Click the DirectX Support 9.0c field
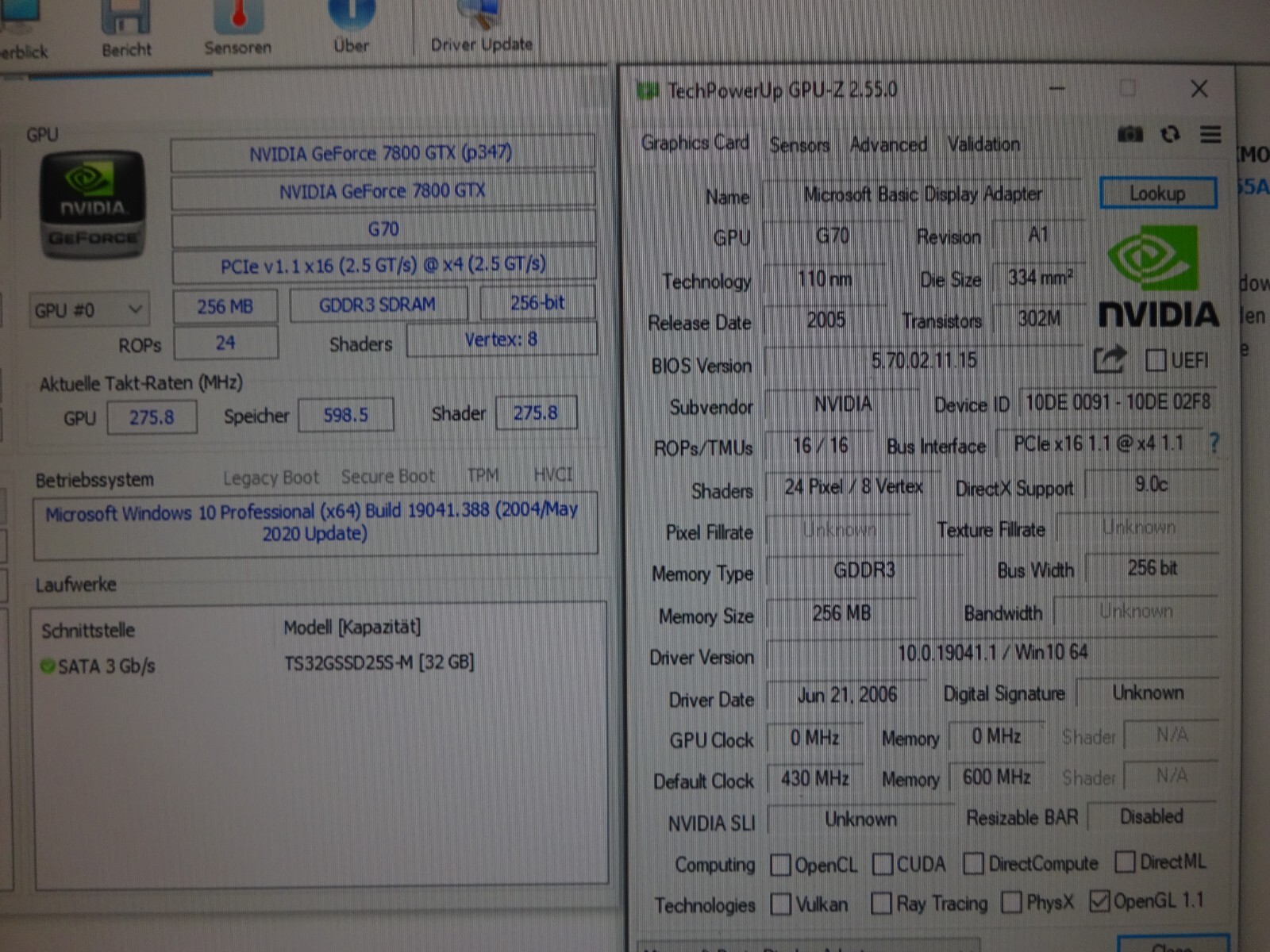Screen dimensions: 1270x952 pos(1151,485)
